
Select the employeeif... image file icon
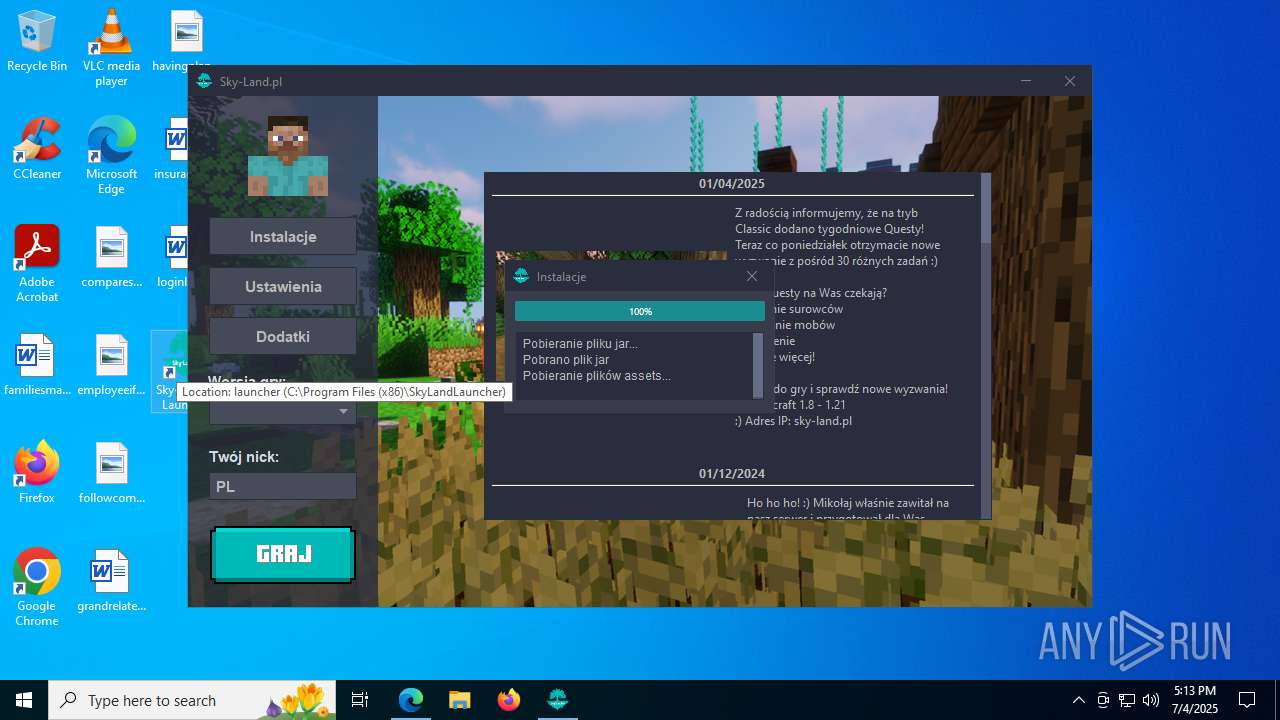[x=111, y=365]
